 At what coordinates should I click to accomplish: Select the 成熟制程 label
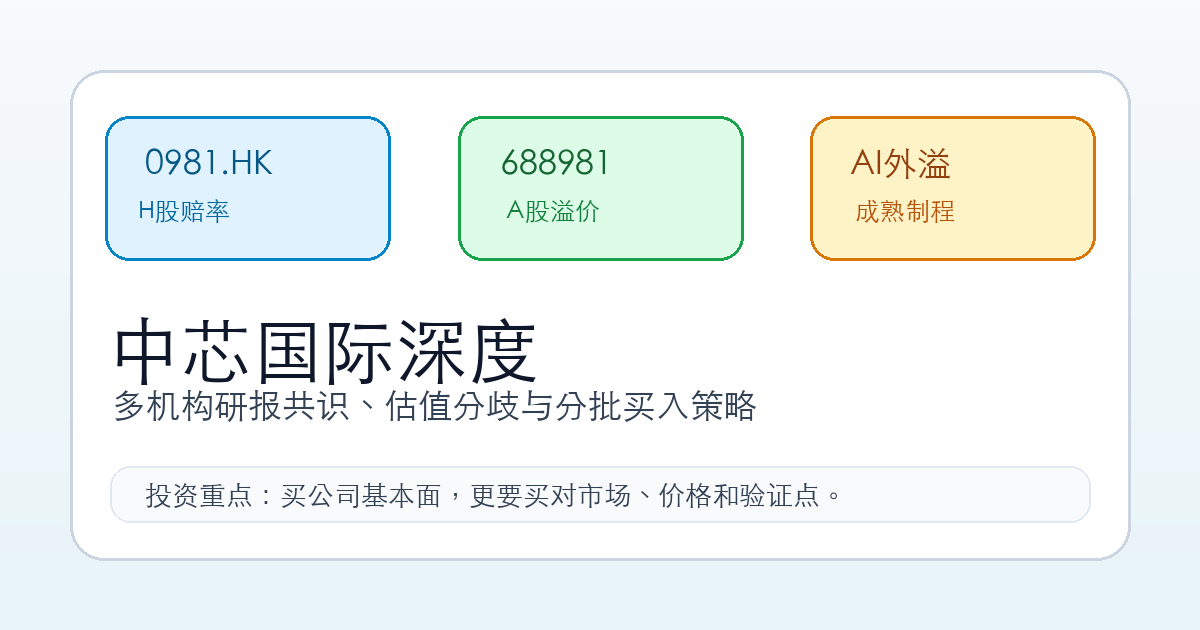905,211
